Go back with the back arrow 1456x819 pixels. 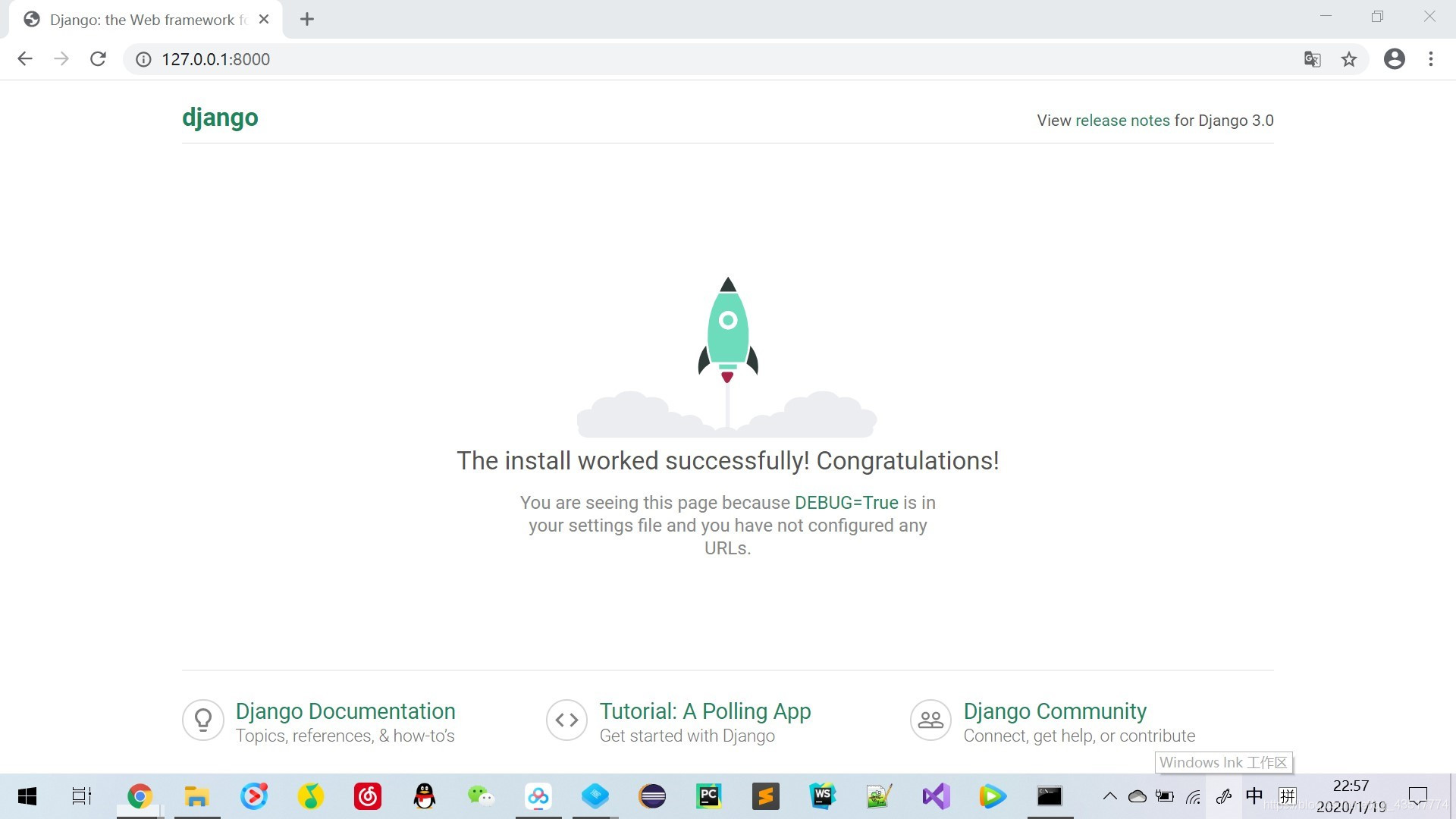[25, 59]
